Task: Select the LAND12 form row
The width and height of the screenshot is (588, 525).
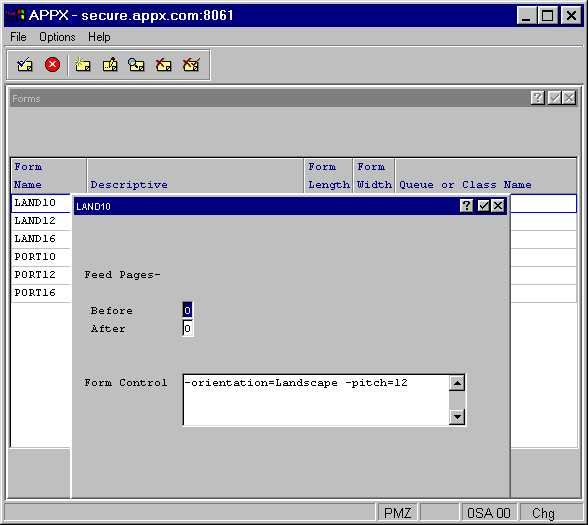Action: pyautogui.click(x=41, y=221)
